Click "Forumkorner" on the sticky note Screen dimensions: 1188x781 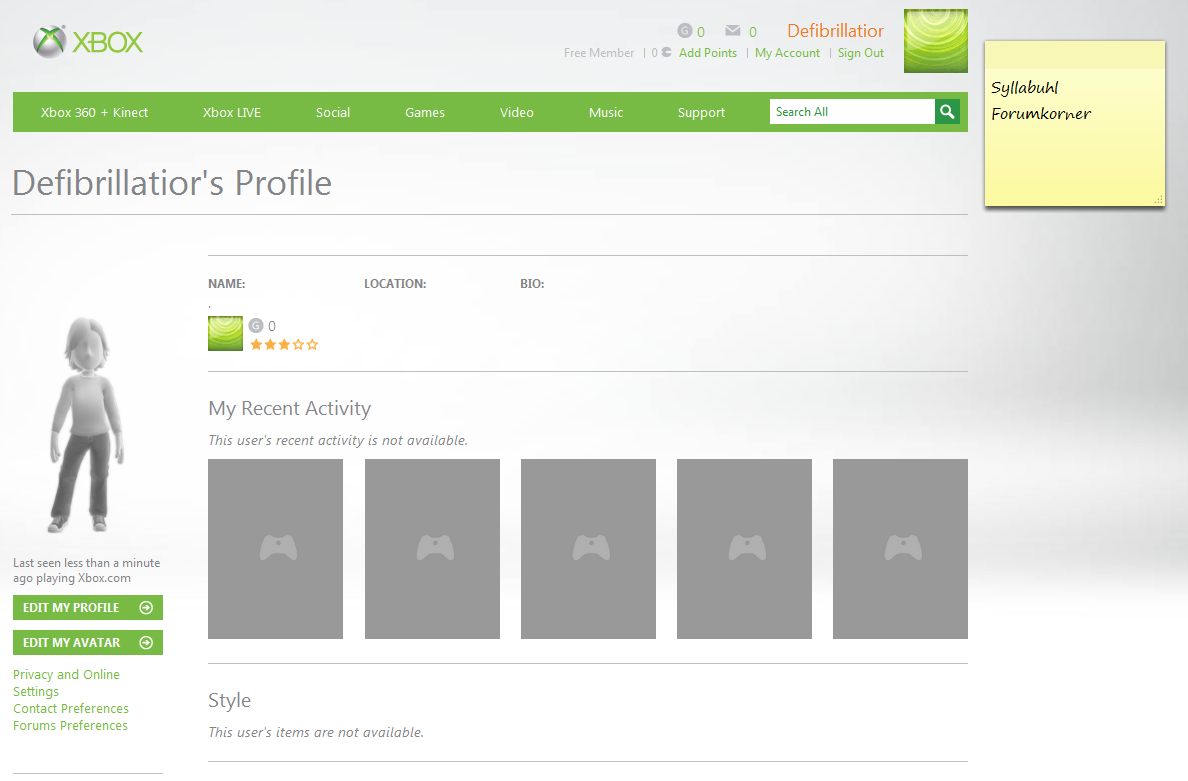coord(1041,114)
